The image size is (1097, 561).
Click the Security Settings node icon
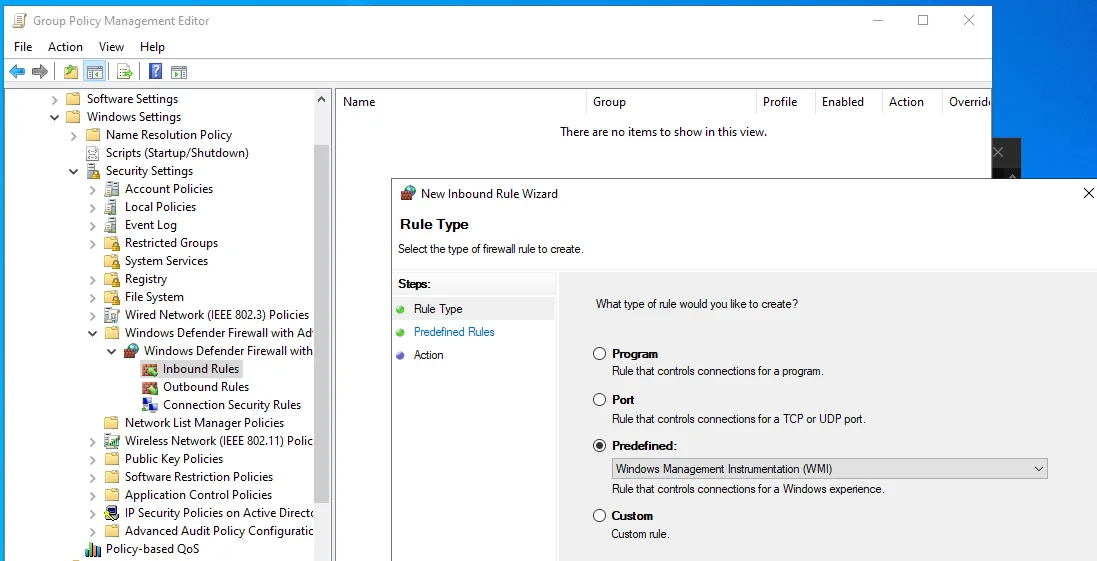tap(92, 171)
